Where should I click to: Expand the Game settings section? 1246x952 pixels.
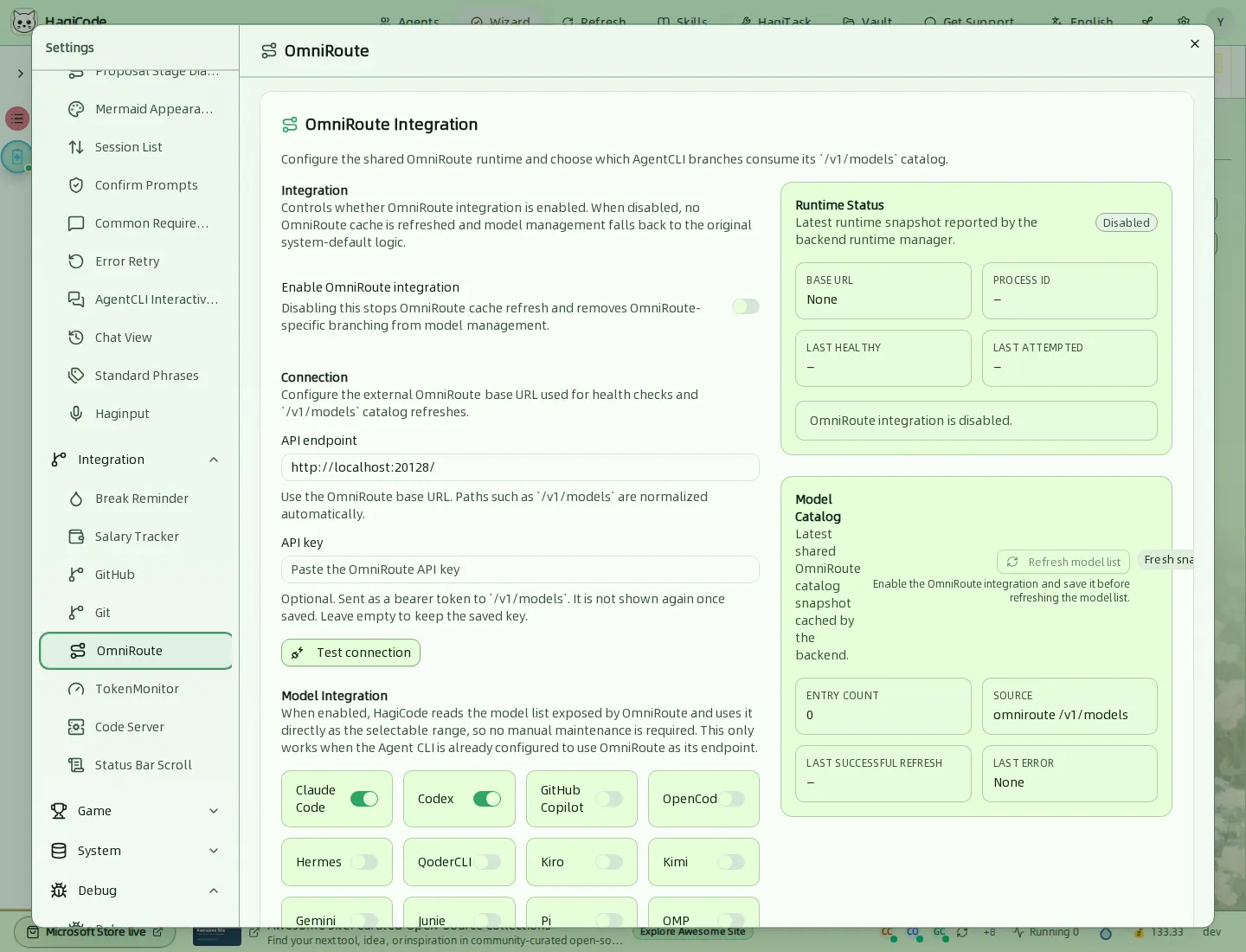tap(214, 811)
